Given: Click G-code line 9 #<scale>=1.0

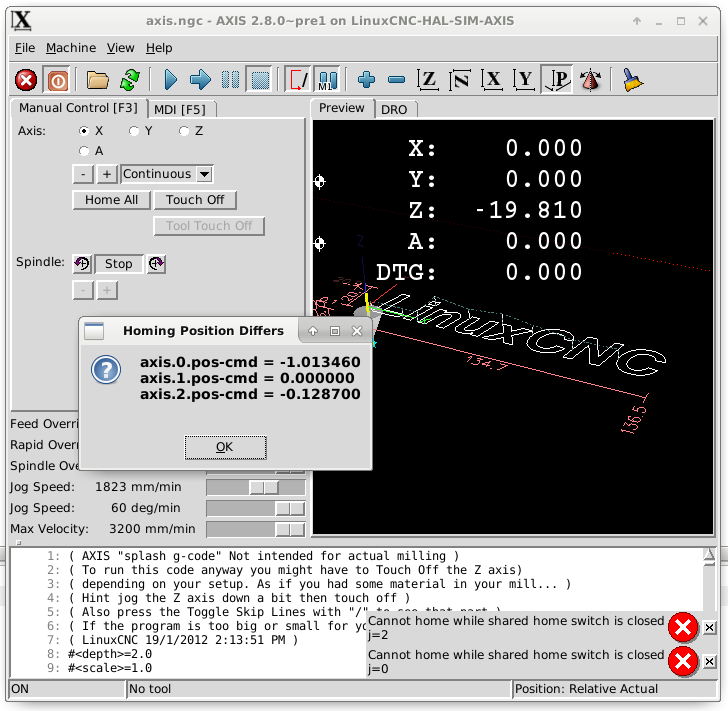Looking at the screenshot, I should click(x=110, y=668).
